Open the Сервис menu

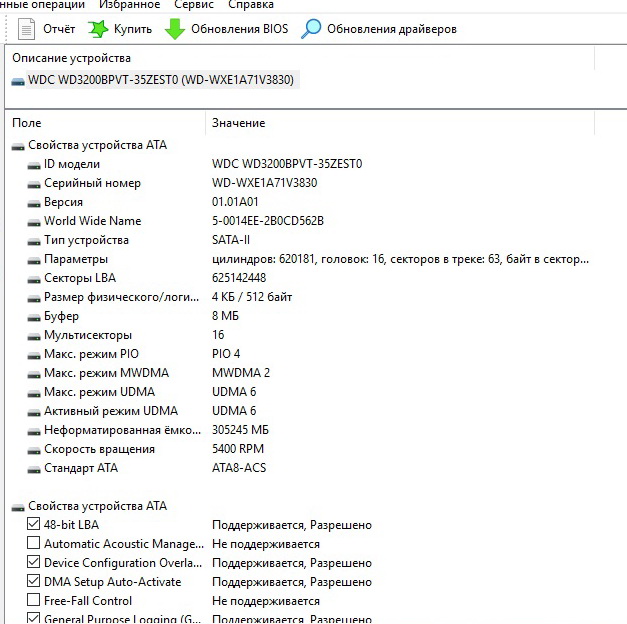[194, 5]
